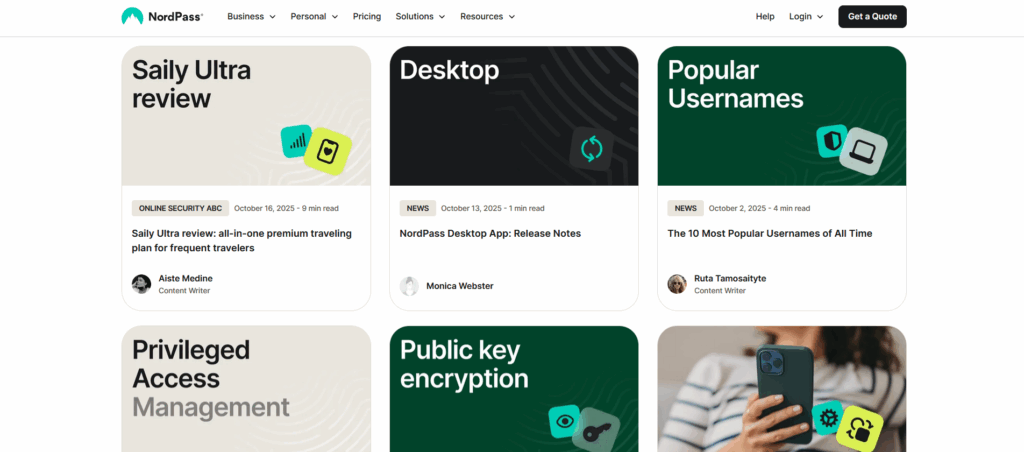Click the NordPass logo
The width and height of the screenshot is (1024, 452).
[x=162, y=16]
